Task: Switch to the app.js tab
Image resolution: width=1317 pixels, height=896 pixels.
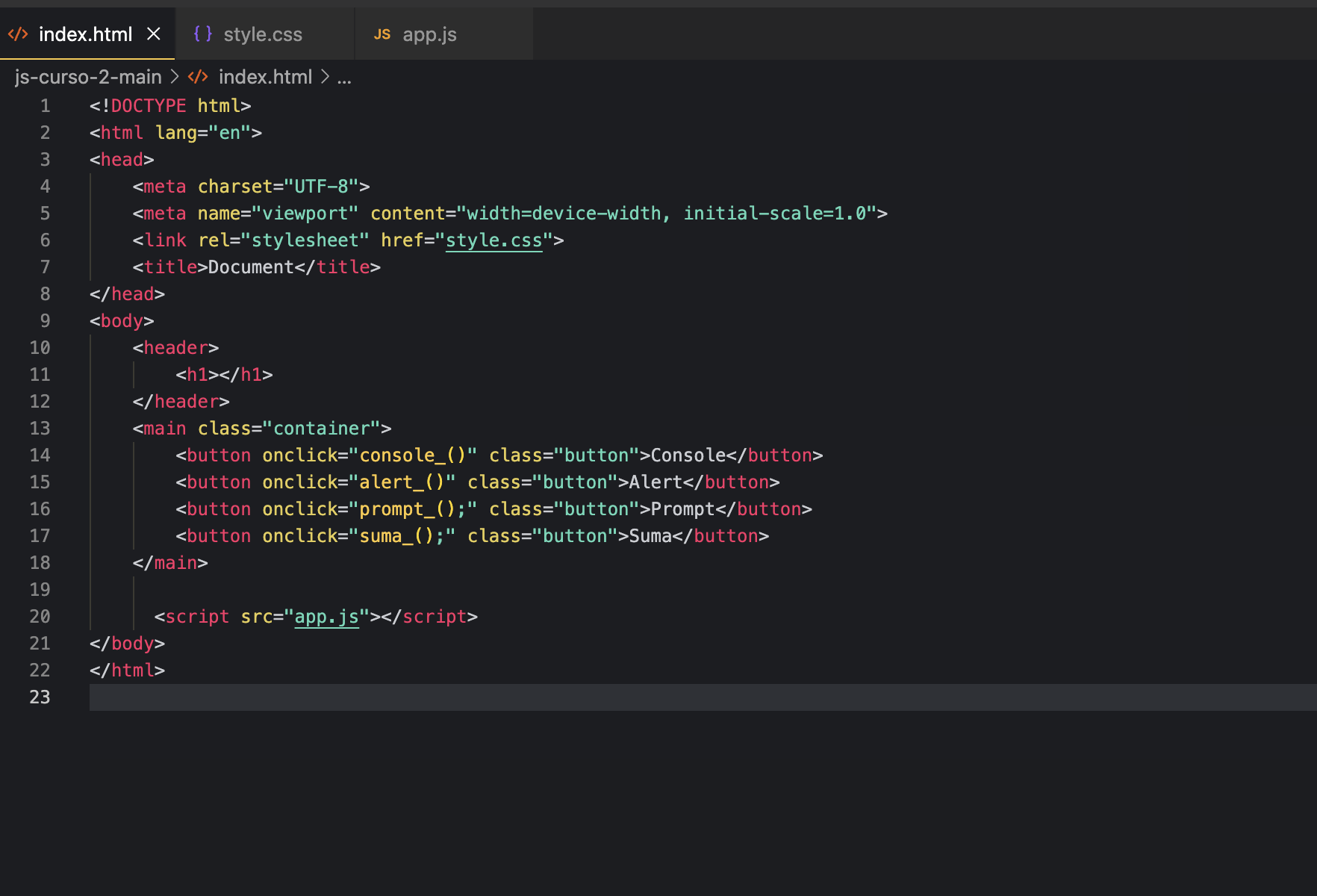Action: [443, 34]
